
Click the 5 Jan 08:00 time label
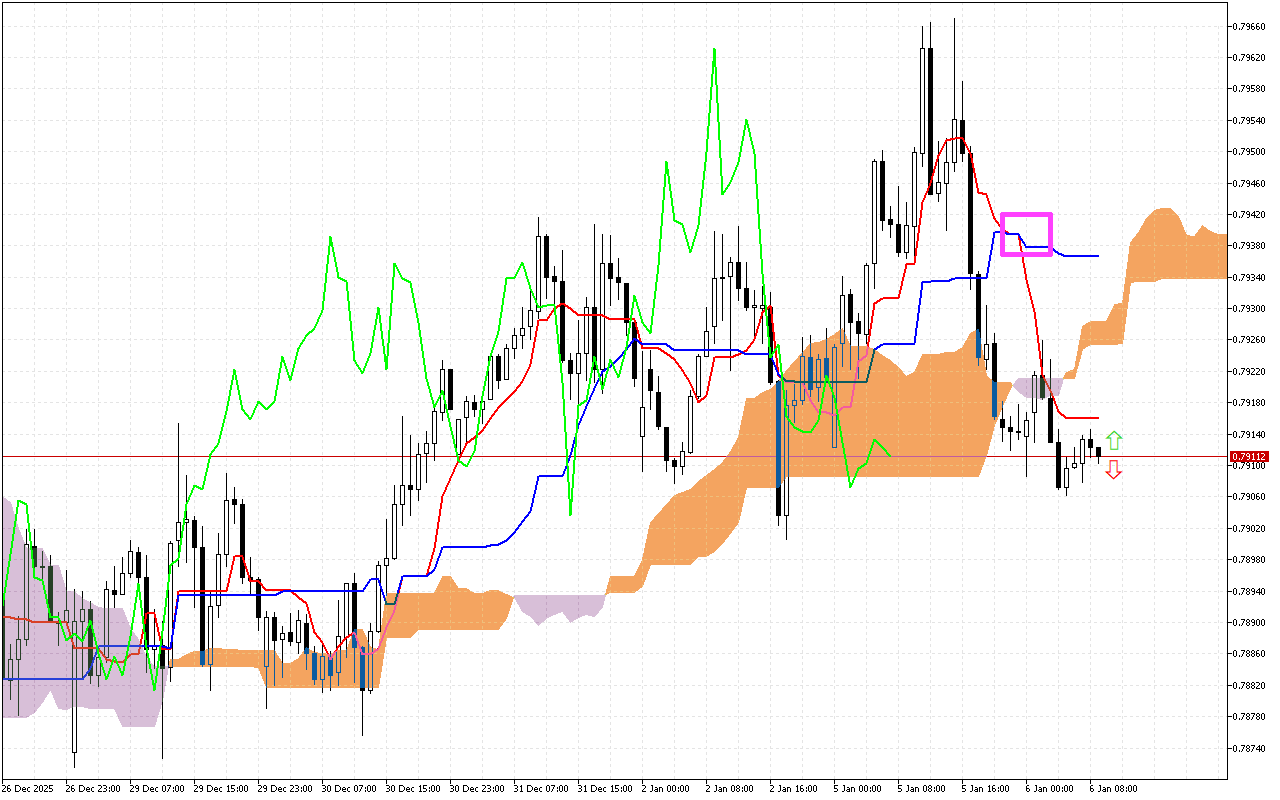tap(920, 788)
